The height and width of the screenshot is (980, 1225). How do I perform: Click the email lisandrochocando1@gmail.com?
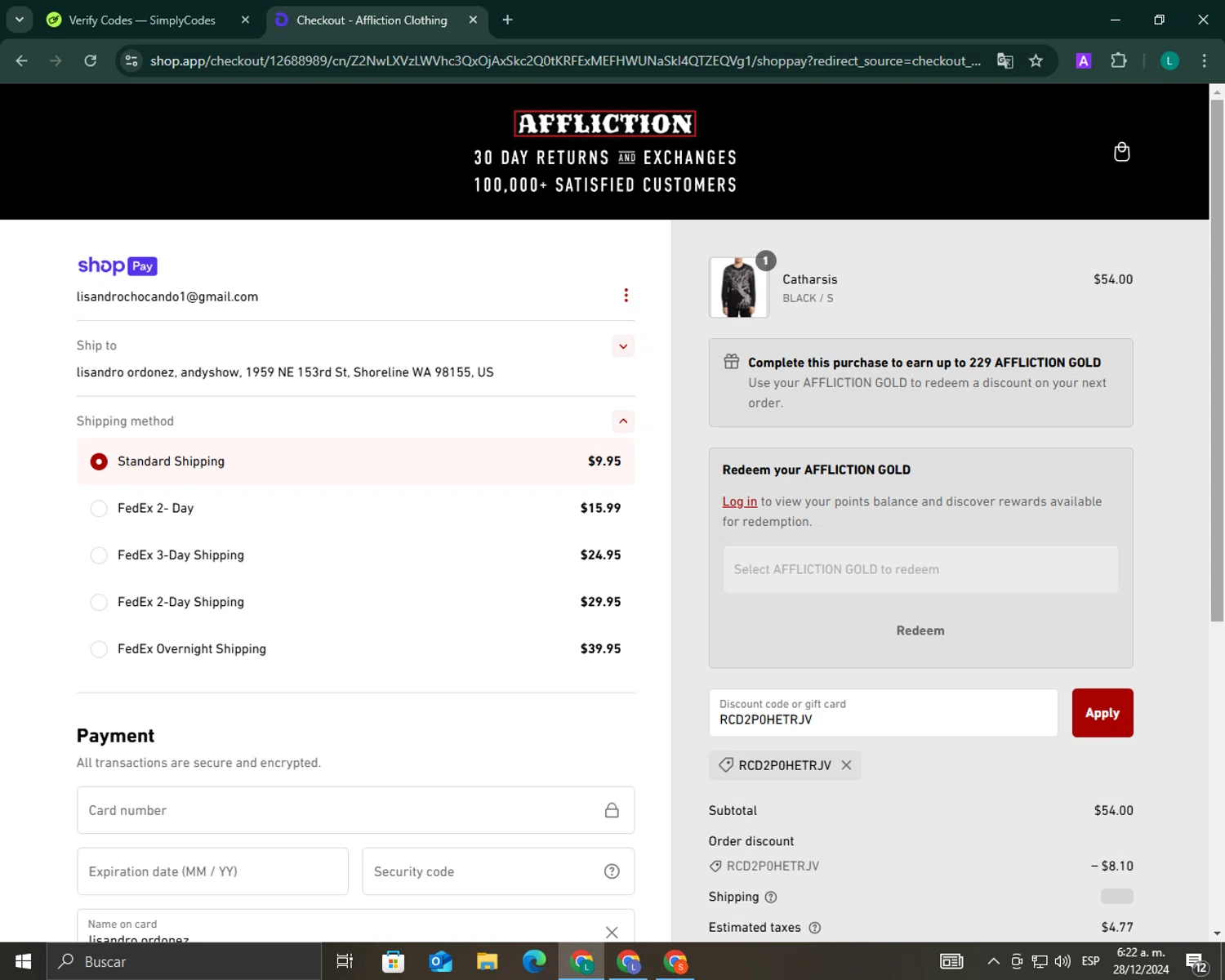(167, 296)
